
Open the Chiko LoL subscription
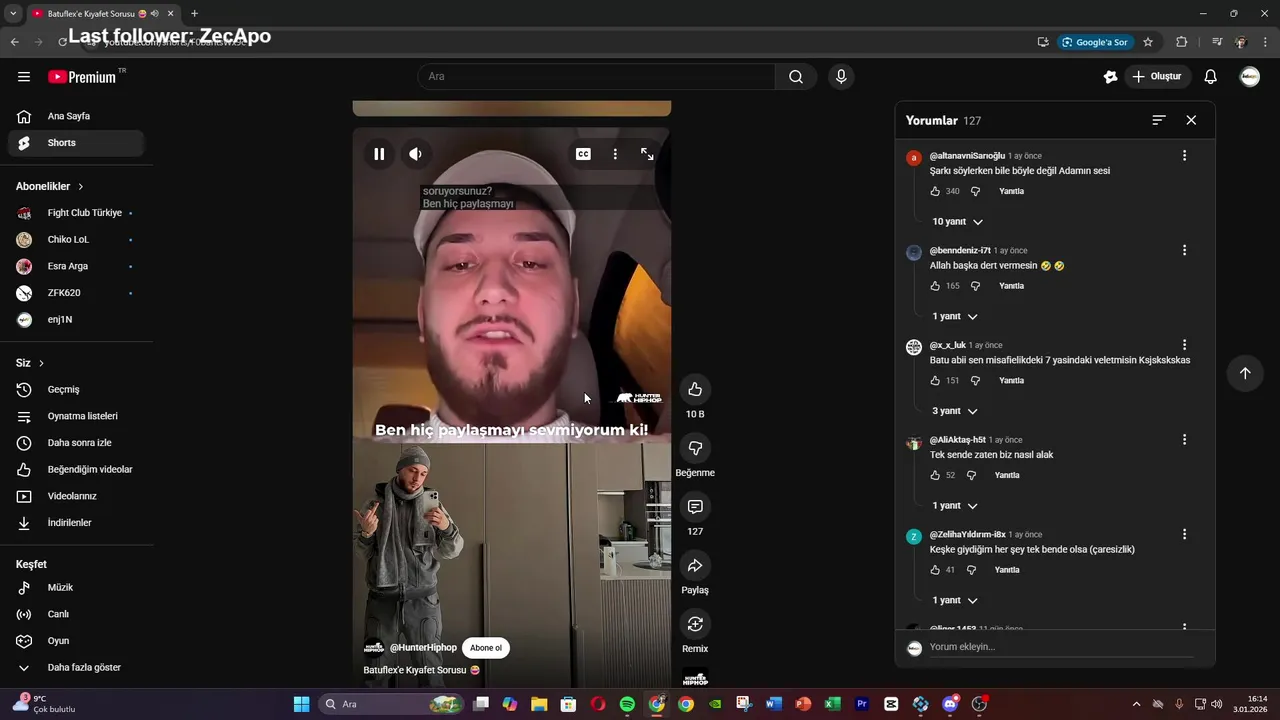pyautogui.click(x=76, y=240)
